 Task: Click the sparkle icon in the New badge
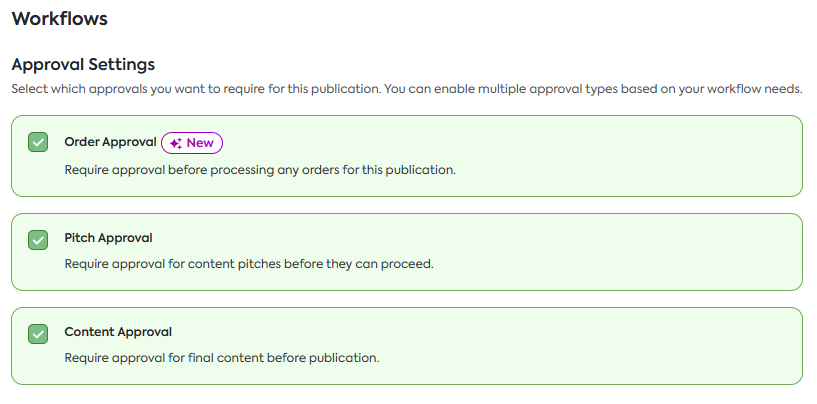tap(175, 143)
